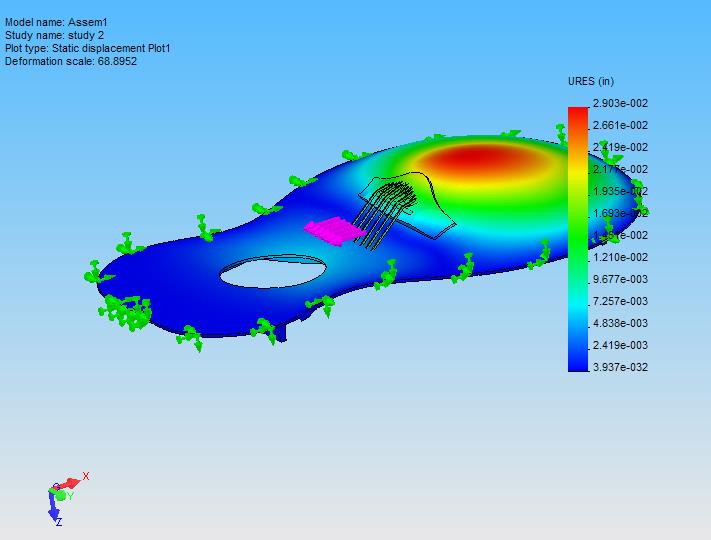Select the string lines sketch on the model
This screenshot has width=711, height=540.
coord(385,214)
